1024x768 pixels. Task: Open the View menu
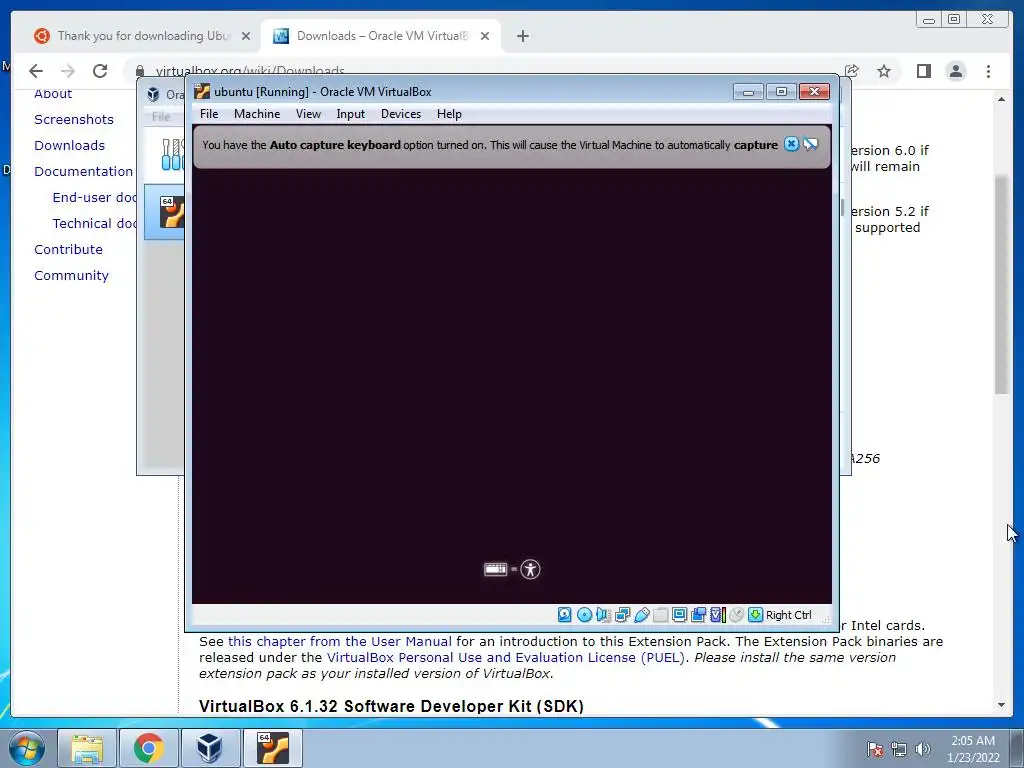click(x=308, y=114)
